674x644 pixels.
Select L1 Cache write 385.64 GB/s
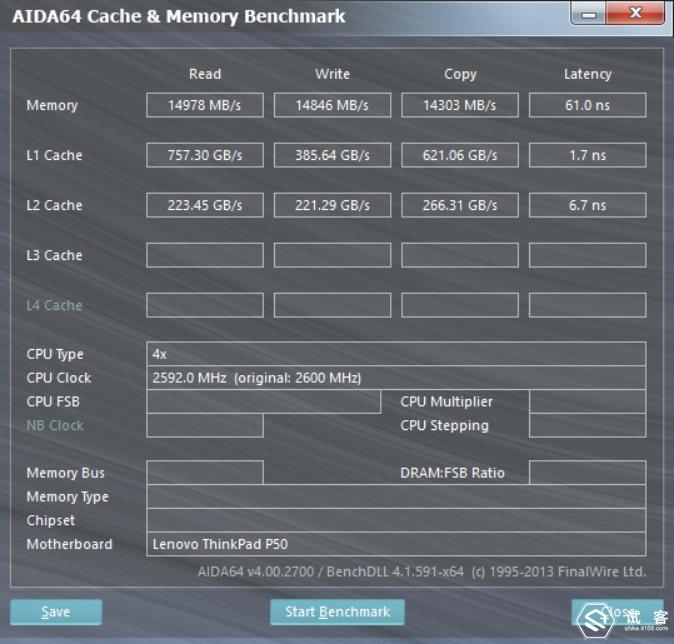click(332, 155)
